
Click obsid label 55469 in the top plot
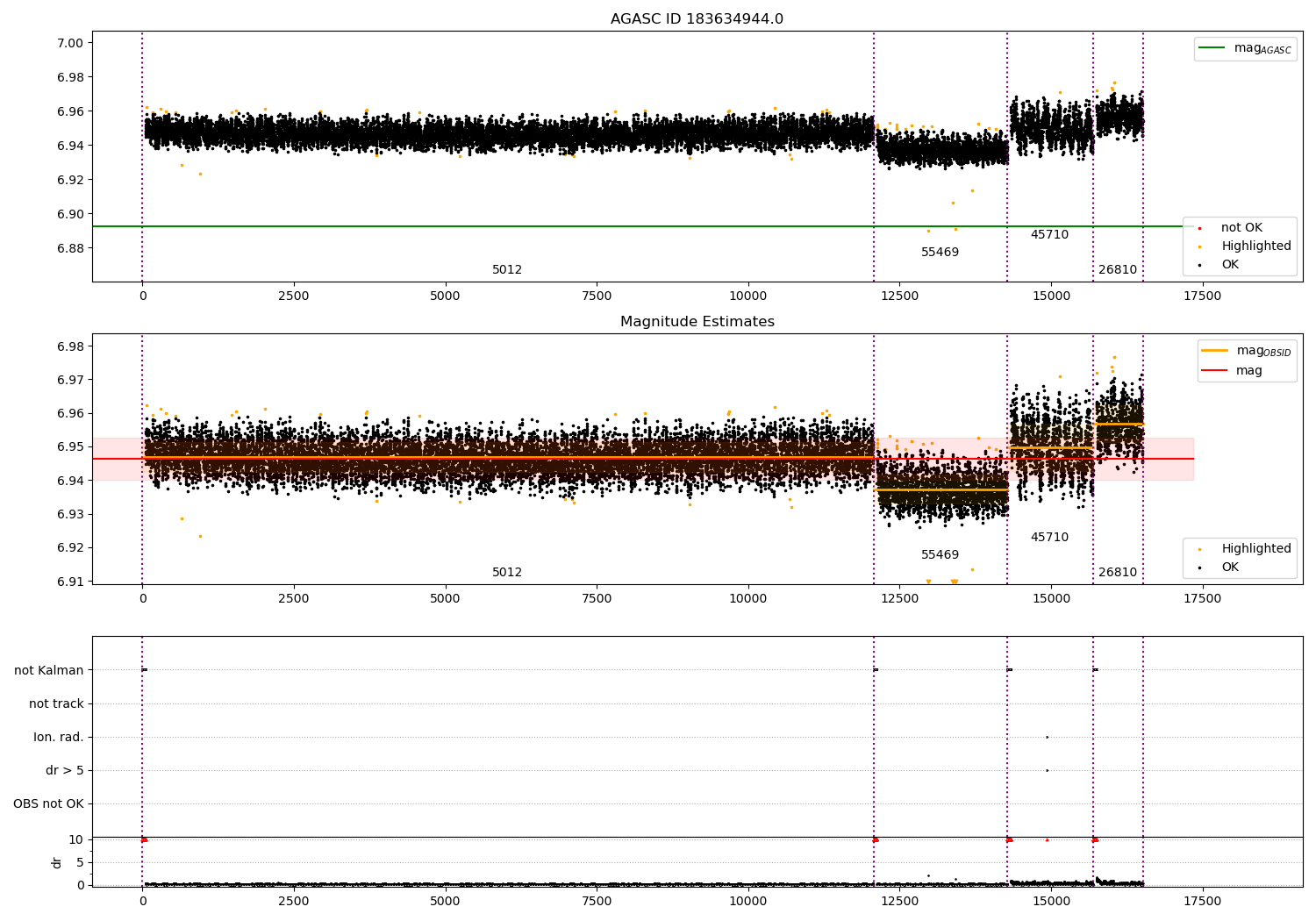pos(940,253)
